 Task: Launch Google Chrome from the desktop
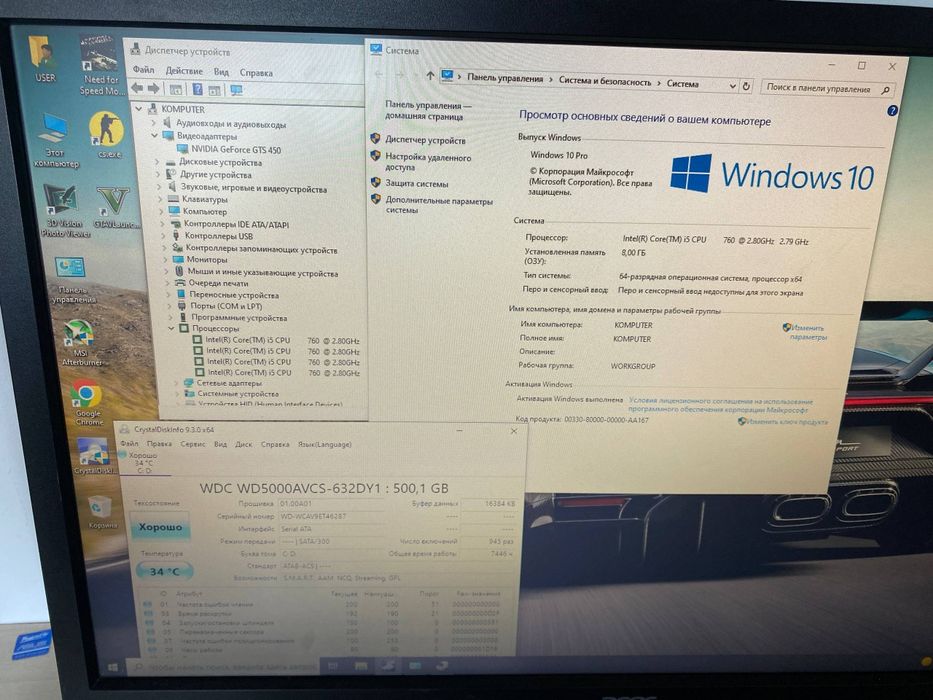point(88,402)
